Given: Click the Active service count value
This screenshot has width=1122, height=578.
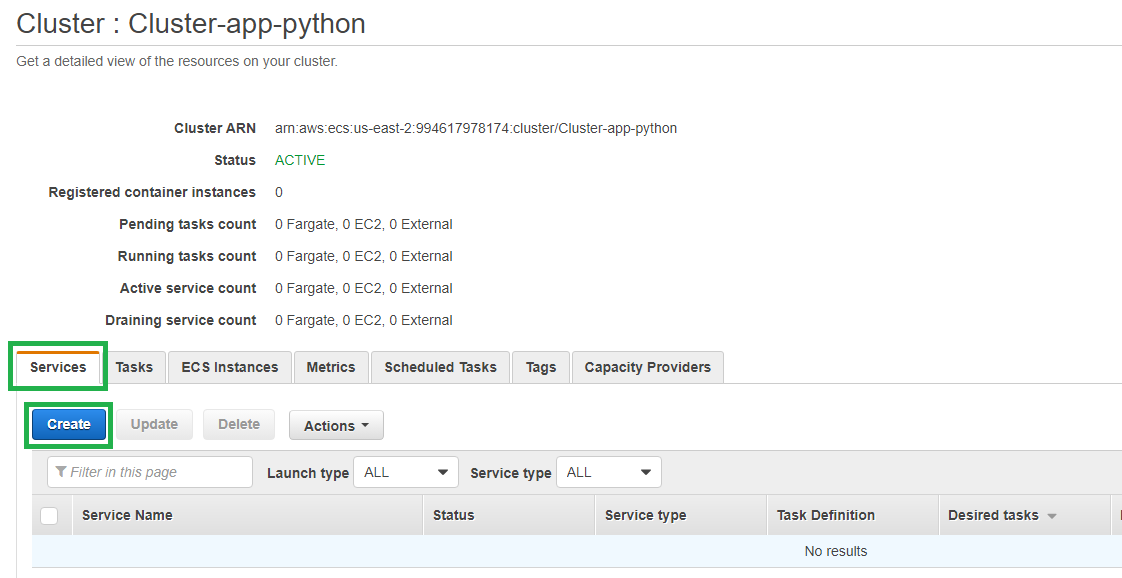Looking at the screenshot, I should pyautogui.click(x=364, y=288).
